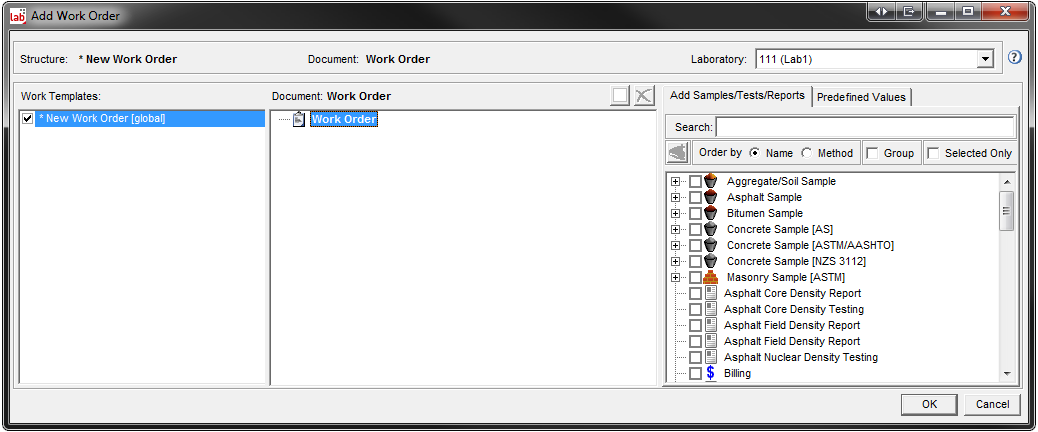Click the Billing dollar sign icon
The height and width of the screenshot is (432, 1038).
click(x=711, y=373)
